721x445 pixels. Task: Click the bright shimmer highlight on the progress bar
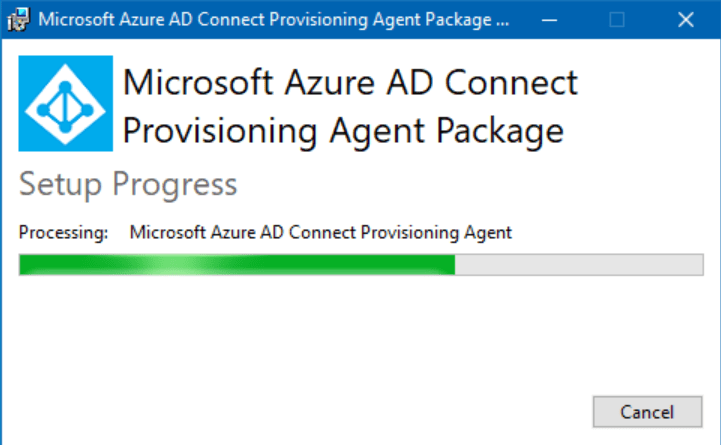click(x=172, y=265)
